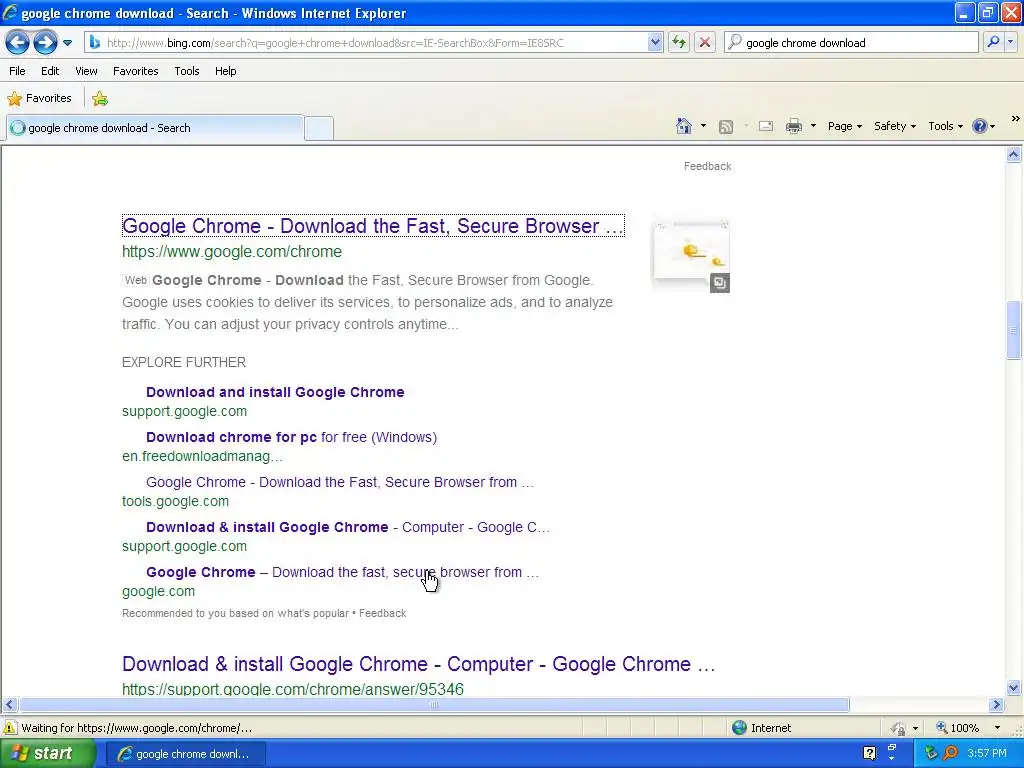This screenshot has height=768, width=1024.
Task: Click the horizontal scrollbar right arrow
Action: point(996,705)
